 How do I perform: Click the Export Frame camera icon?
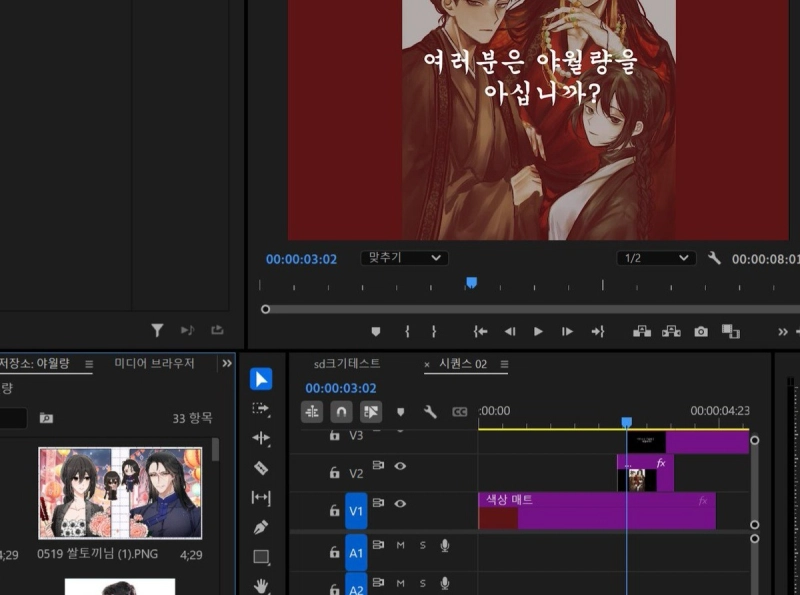coord(701,331)
